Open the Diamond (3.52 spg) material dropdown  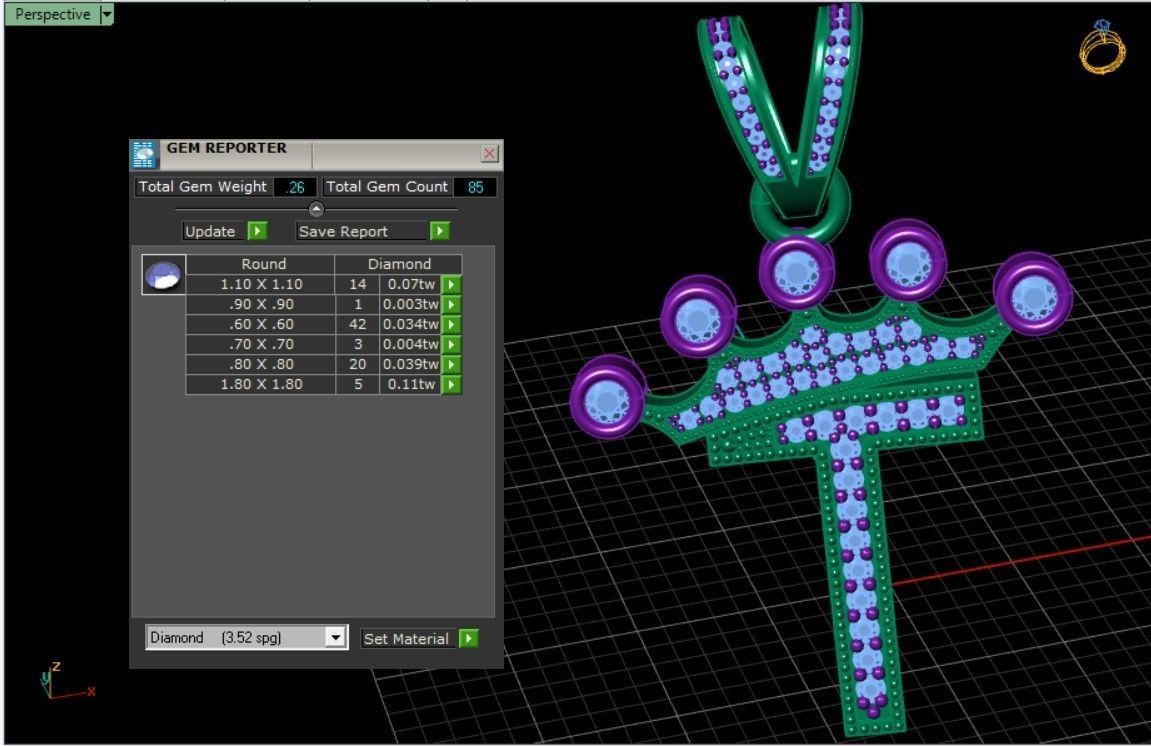(335, 637)
